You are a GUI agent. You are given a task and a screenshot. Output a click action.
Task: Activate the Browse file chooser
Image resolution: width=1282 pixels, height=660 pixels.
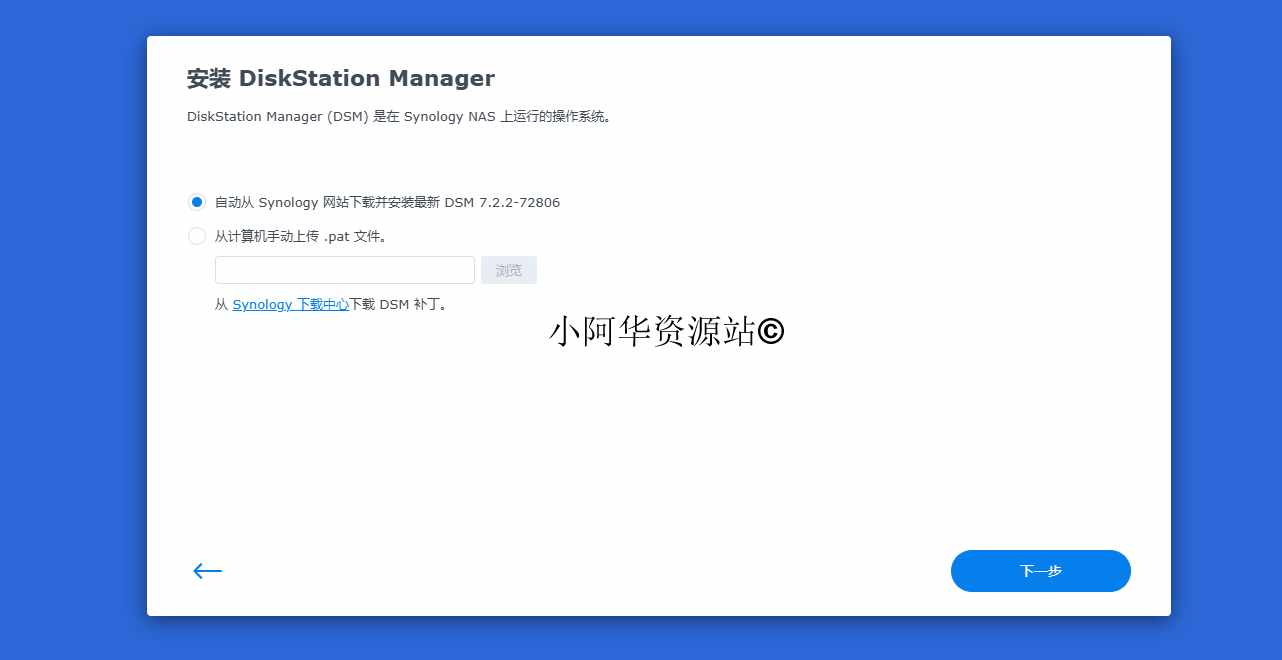pyautogui.click(x=508, y=269)
